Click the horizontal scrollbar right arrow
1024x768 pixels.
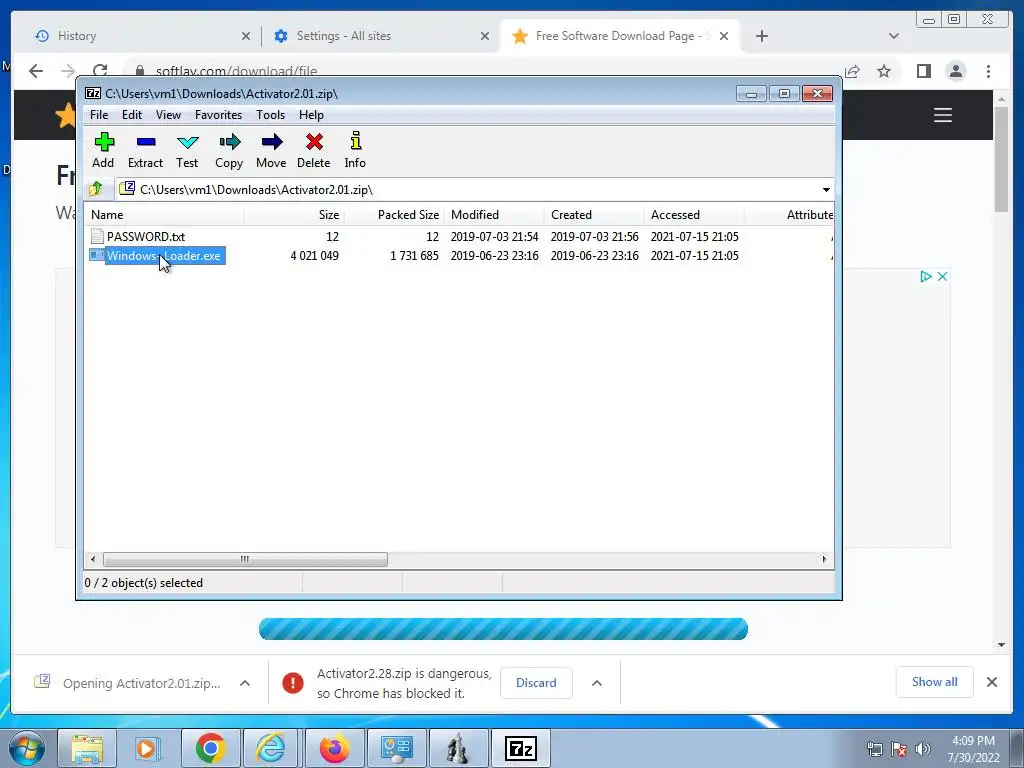point(824,559)
